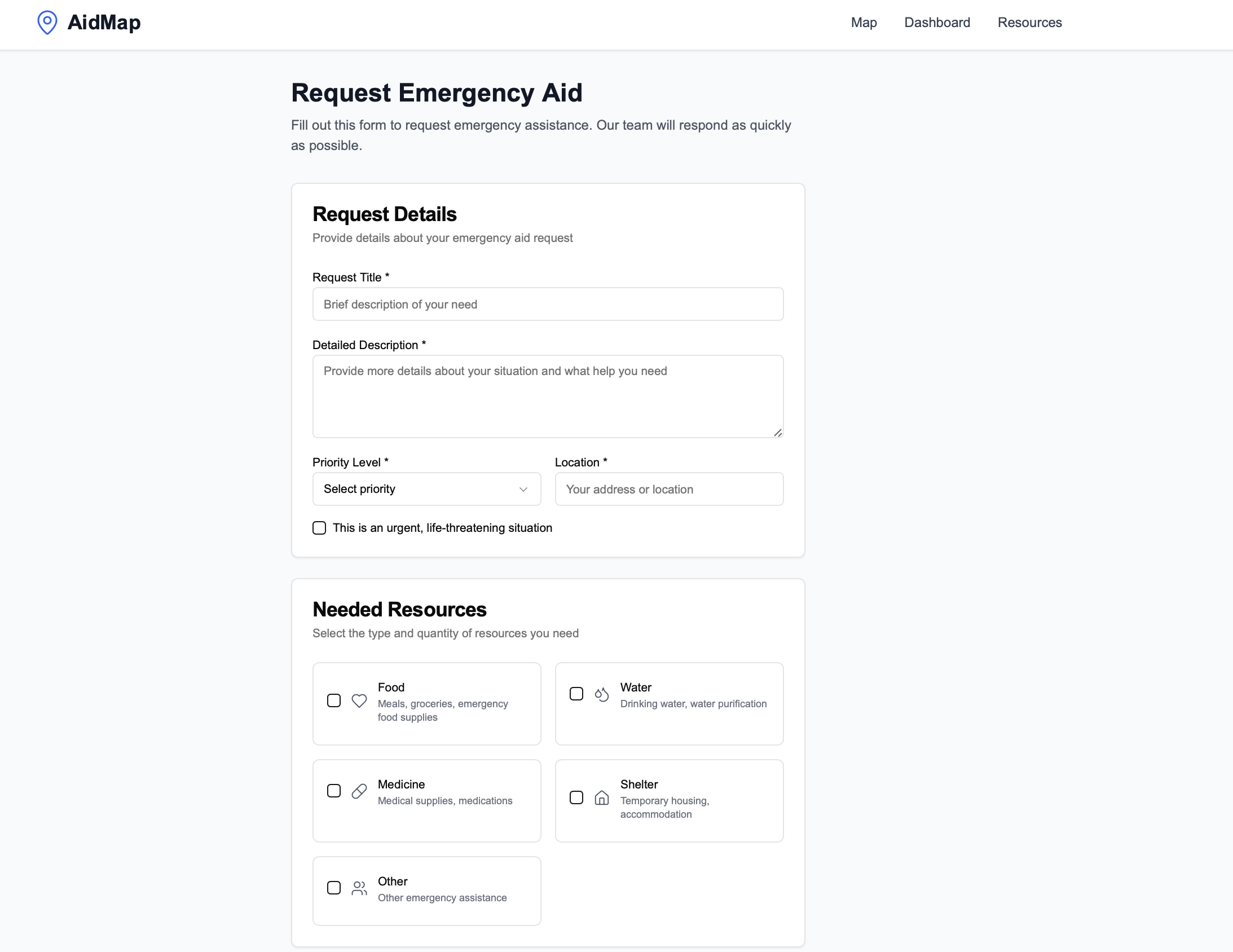Click the AidMap brand name link
The height and width of the screenshot is (952, 1233).
(104, 23)
